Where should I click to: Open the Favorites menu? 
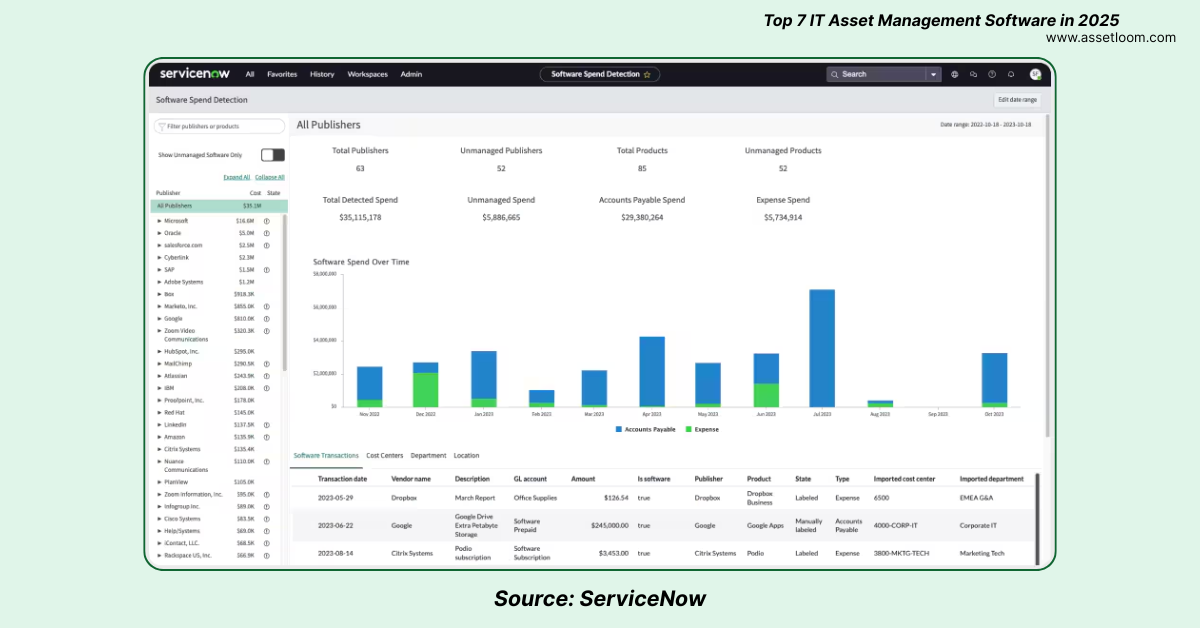click(x=282, y=74)
